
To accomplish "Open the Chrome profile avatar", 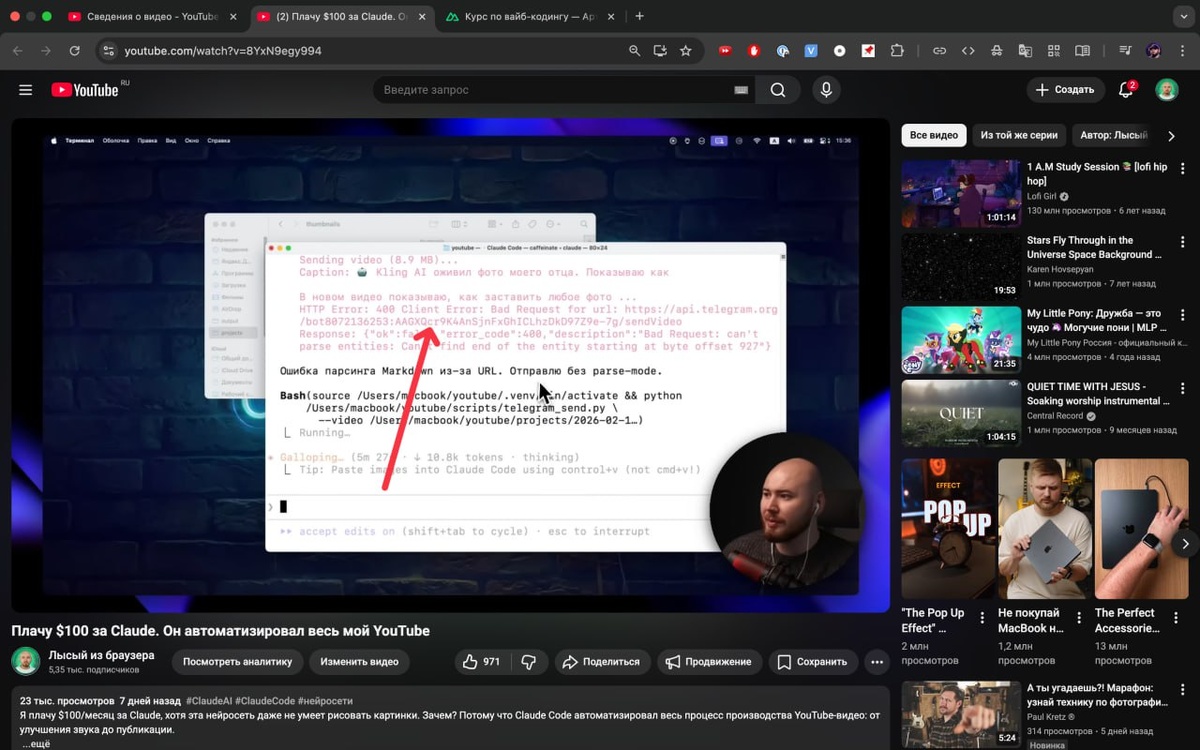I will coord(1154,51).
